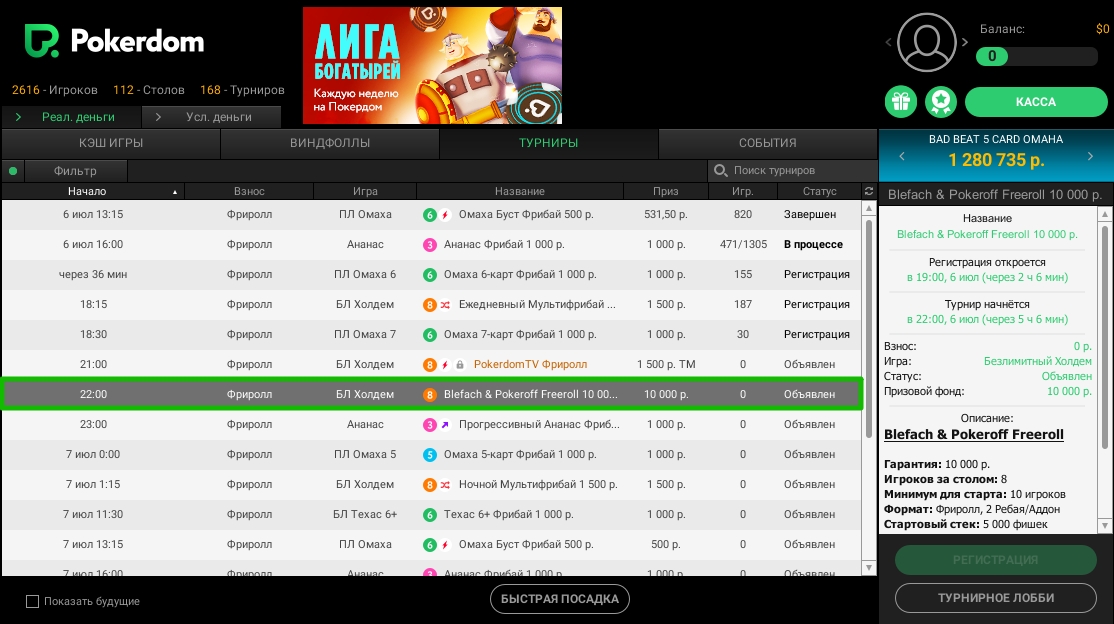This screenshot has height=624, width=1114.
Task: Click the РЕГИСТРАЦИЯ button
Action: click(x=995, y=560)
